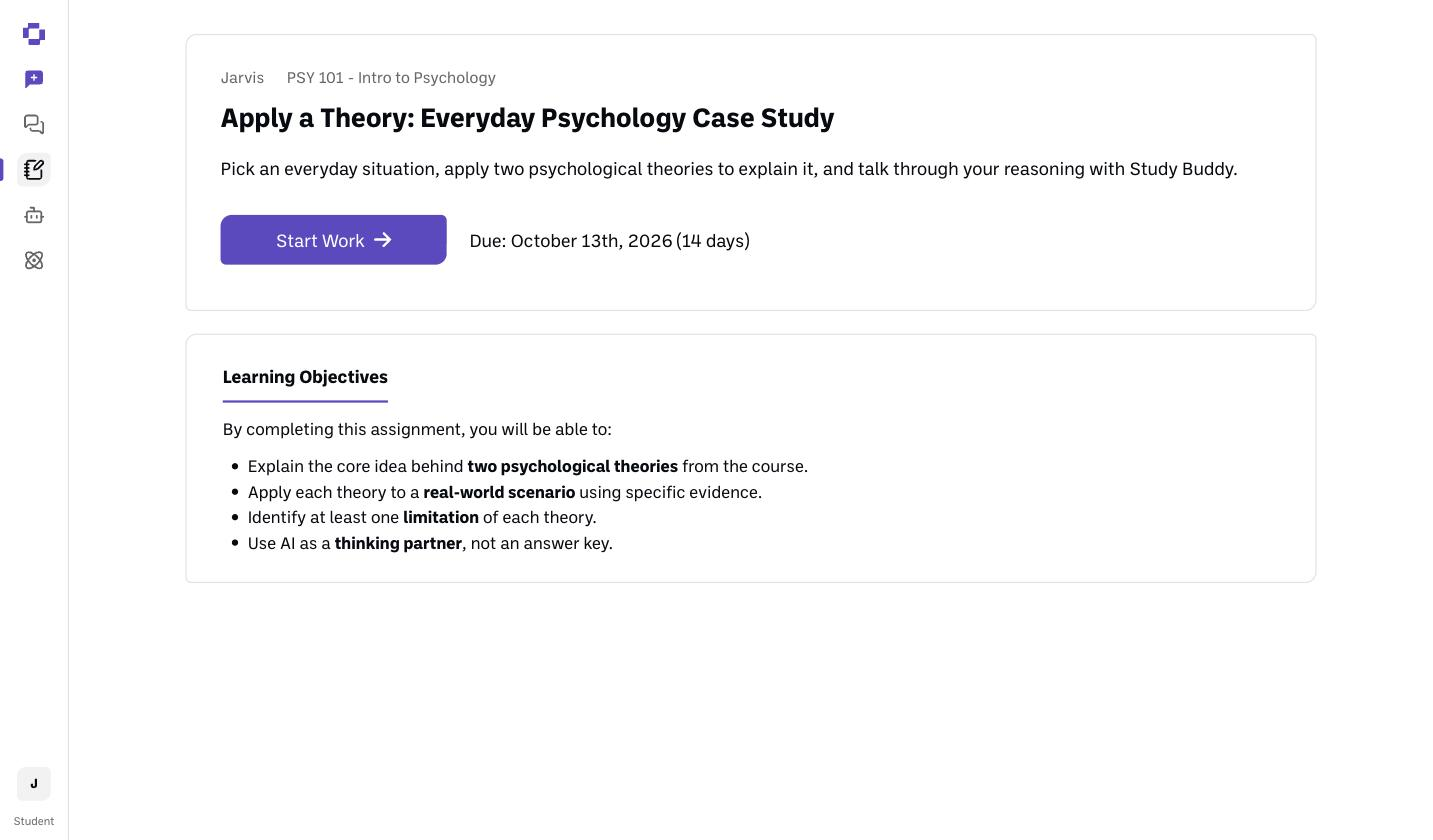The width and height of the screenshot is (1433, 840).
Task: Click the assignment title heading
Action: [527, 118]
